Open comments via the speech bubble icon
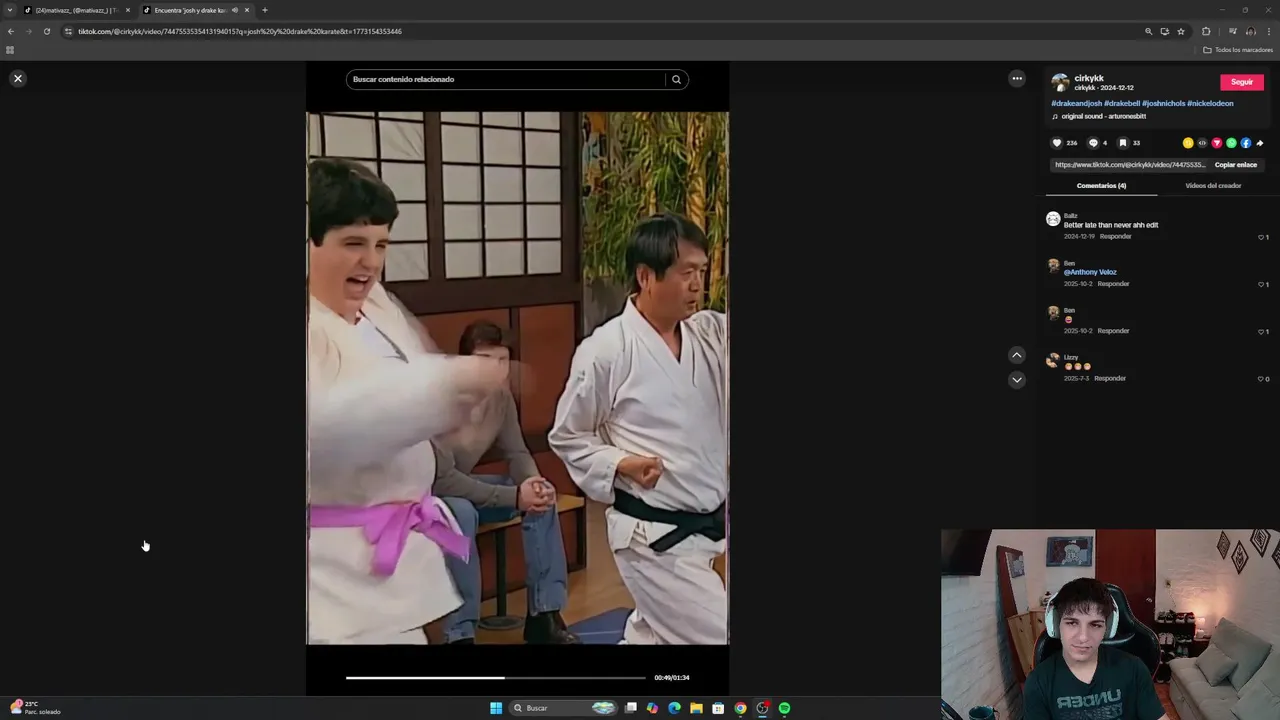The width and height of the screenshot is (1280, 720). click(1093, 143)
